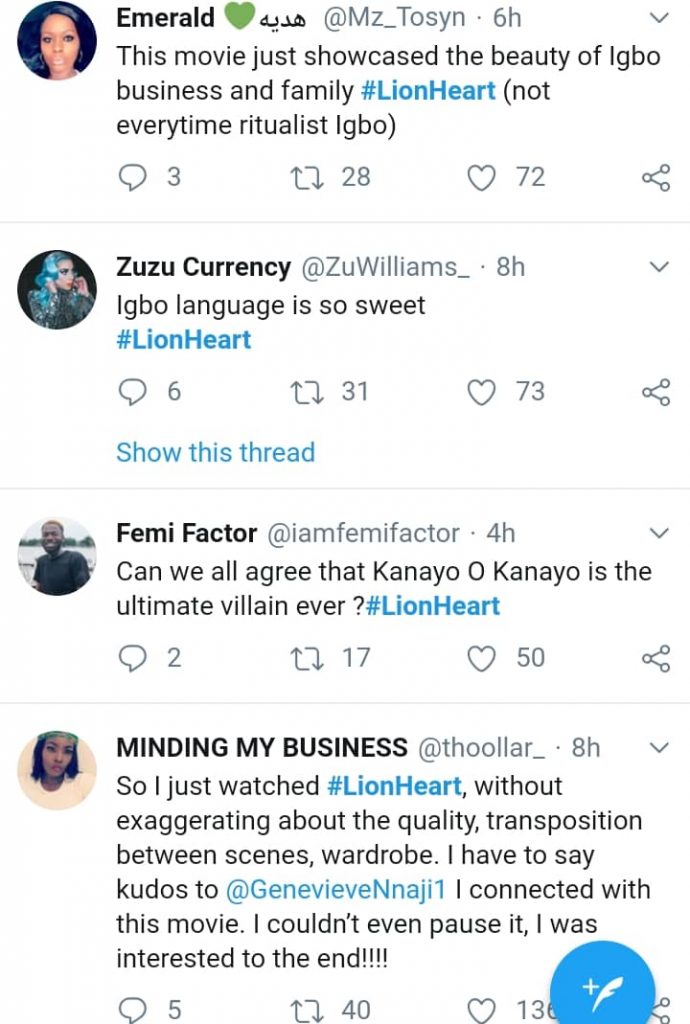Open #LionHeart hashtag in Zuzu's tweet
The width and height of the screenshot is (690, 1024).
click(x=183, y=339)
